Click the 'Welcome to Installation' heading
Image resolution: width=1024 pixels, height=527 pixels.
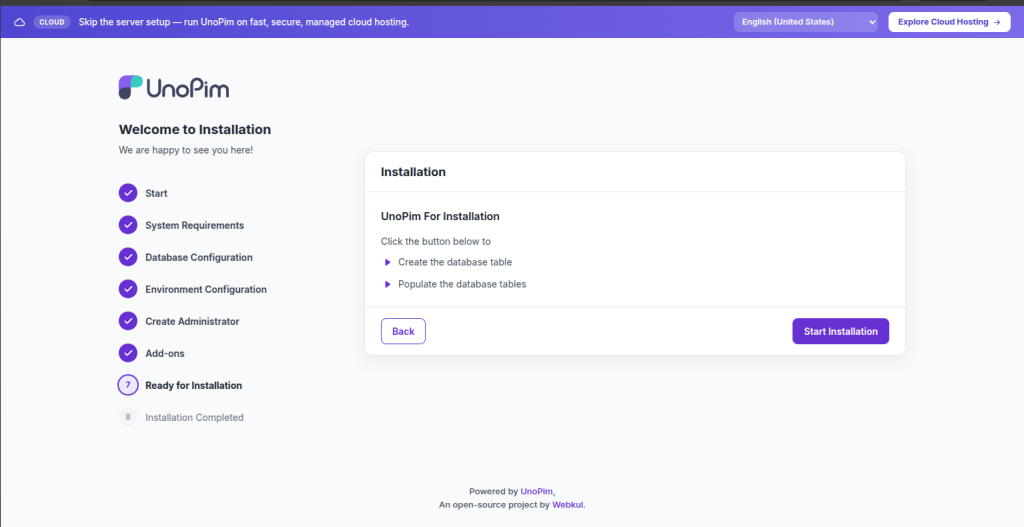coord(195,129)
